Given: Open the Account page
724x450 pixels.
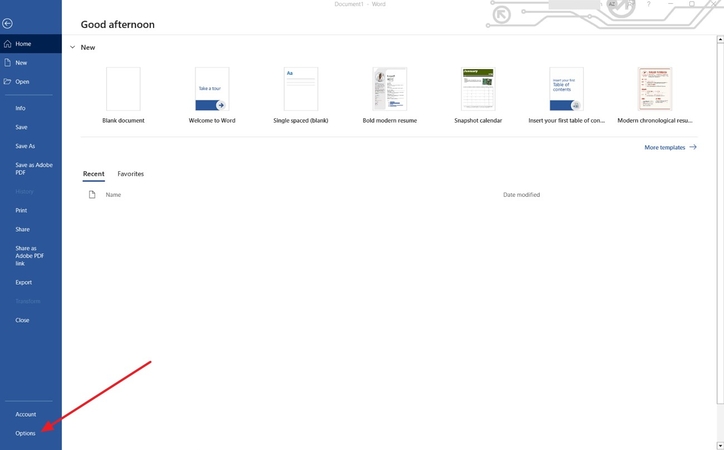Looking at the screenshot, I should click(25, 414).
